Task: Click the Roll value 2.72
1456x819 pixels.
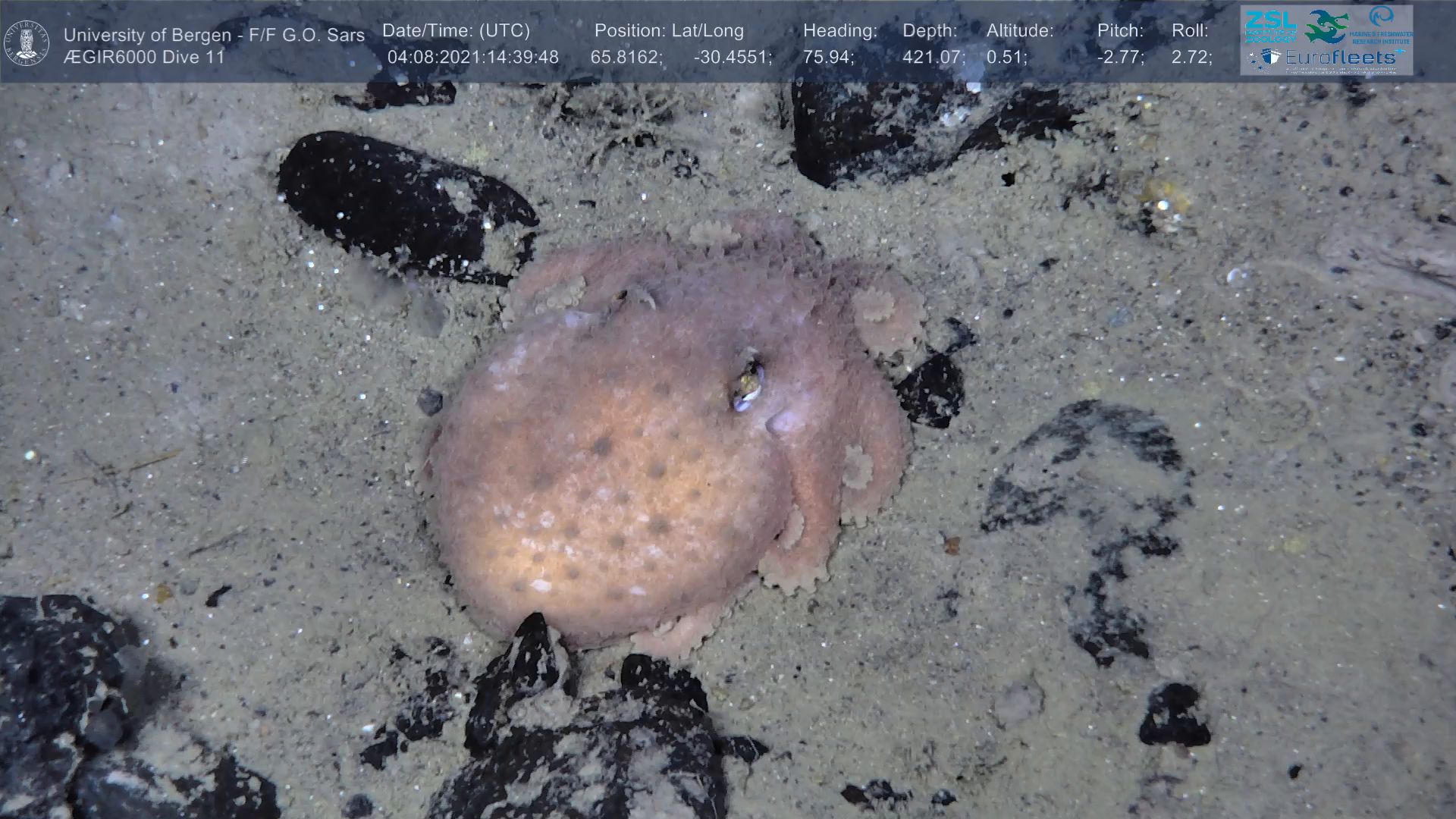Action: pos(1191,58)
